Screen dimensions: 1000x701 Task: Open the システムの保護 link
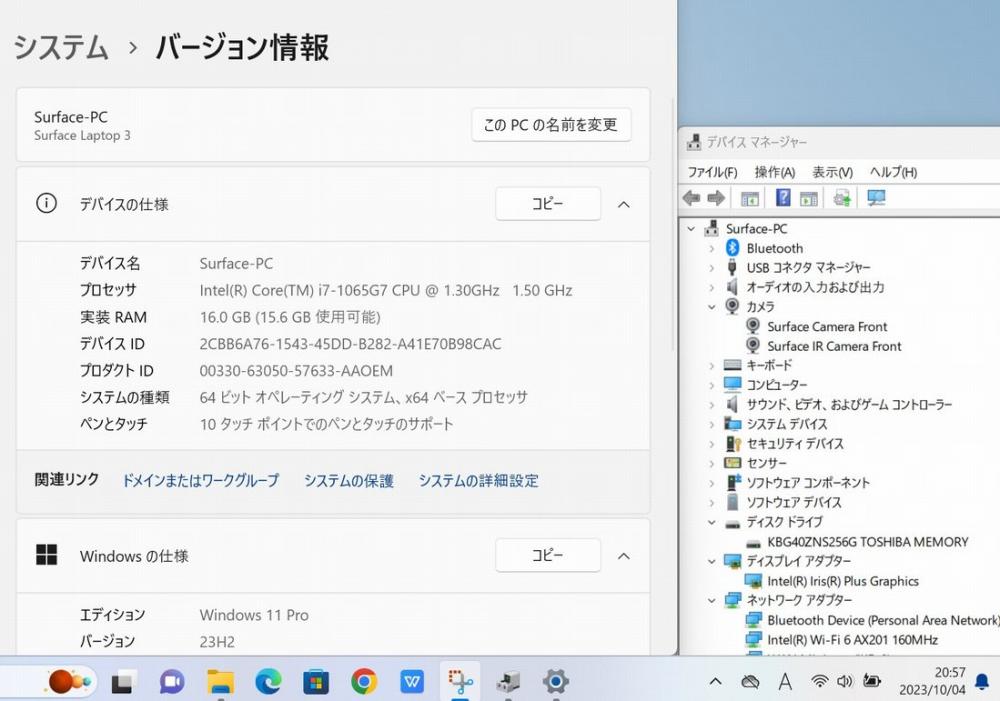point(349,480)
